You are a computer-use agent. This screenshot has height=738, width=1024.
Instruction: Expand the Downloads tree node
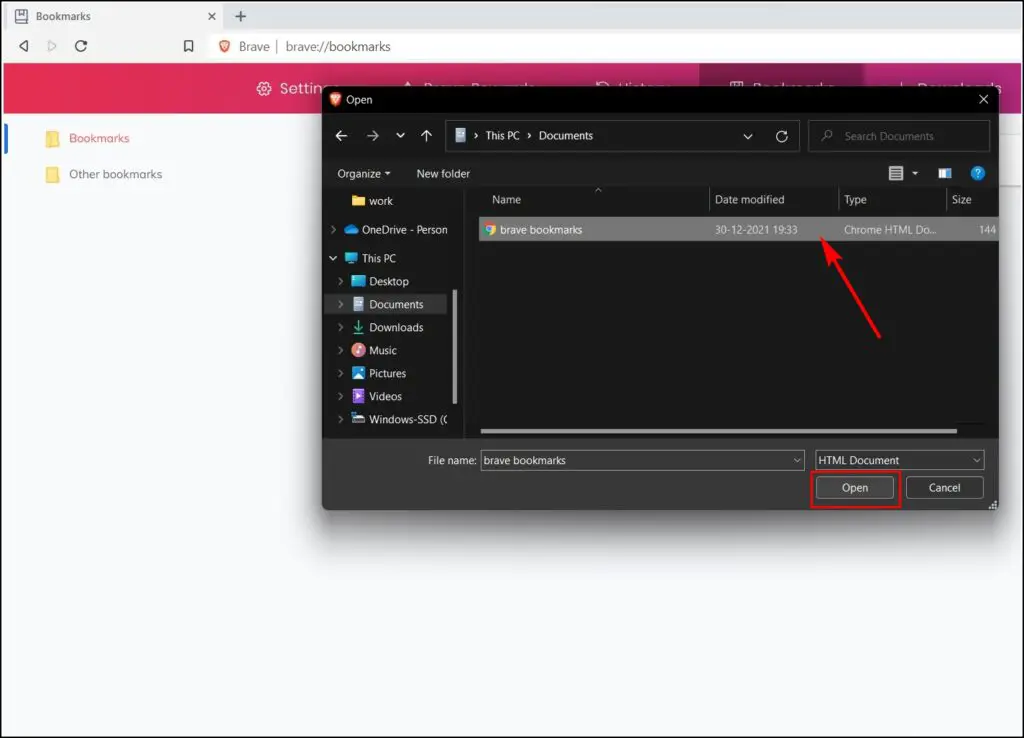(340, 327)
